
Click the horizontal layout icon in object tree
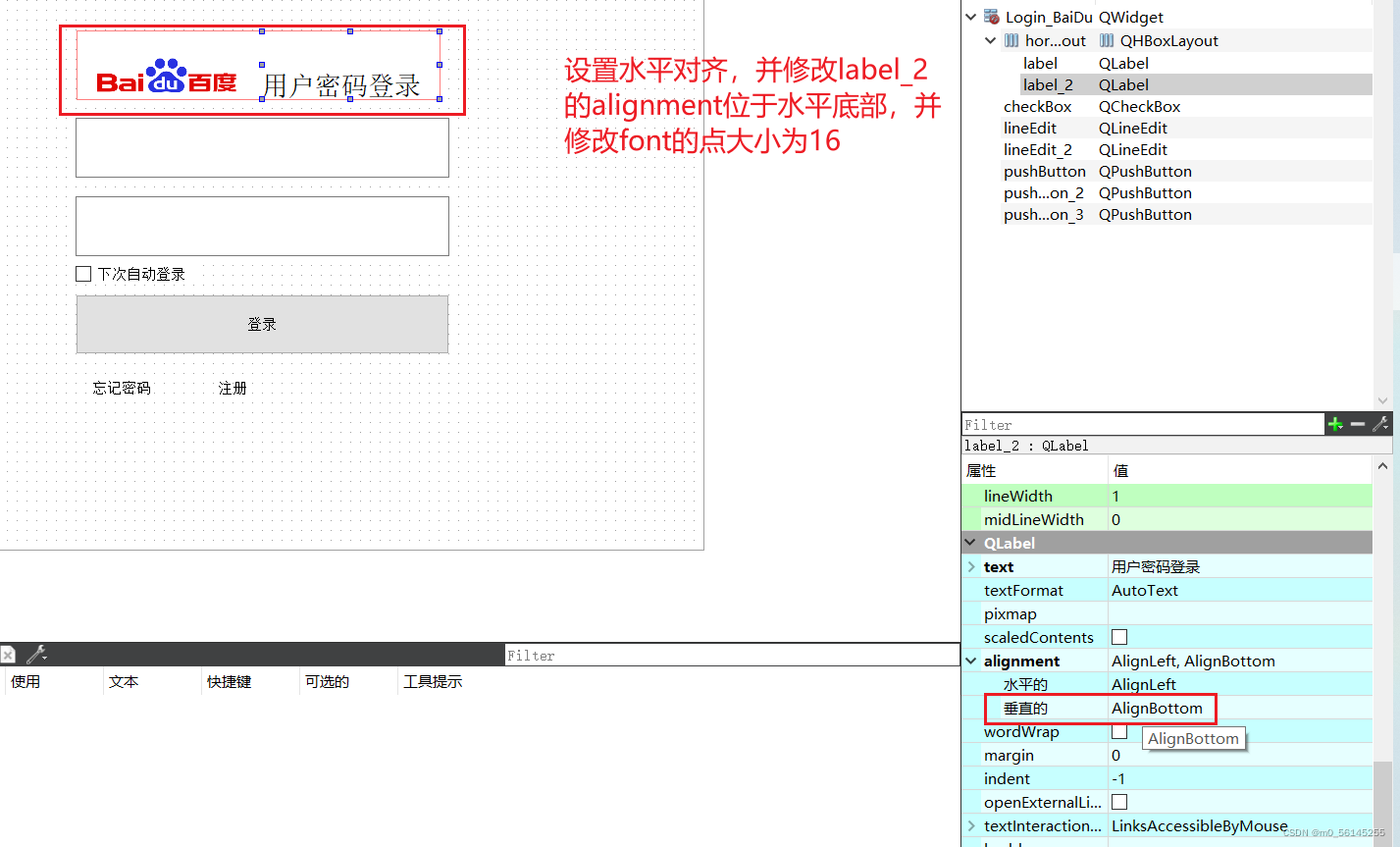(x=1011, y=40)
